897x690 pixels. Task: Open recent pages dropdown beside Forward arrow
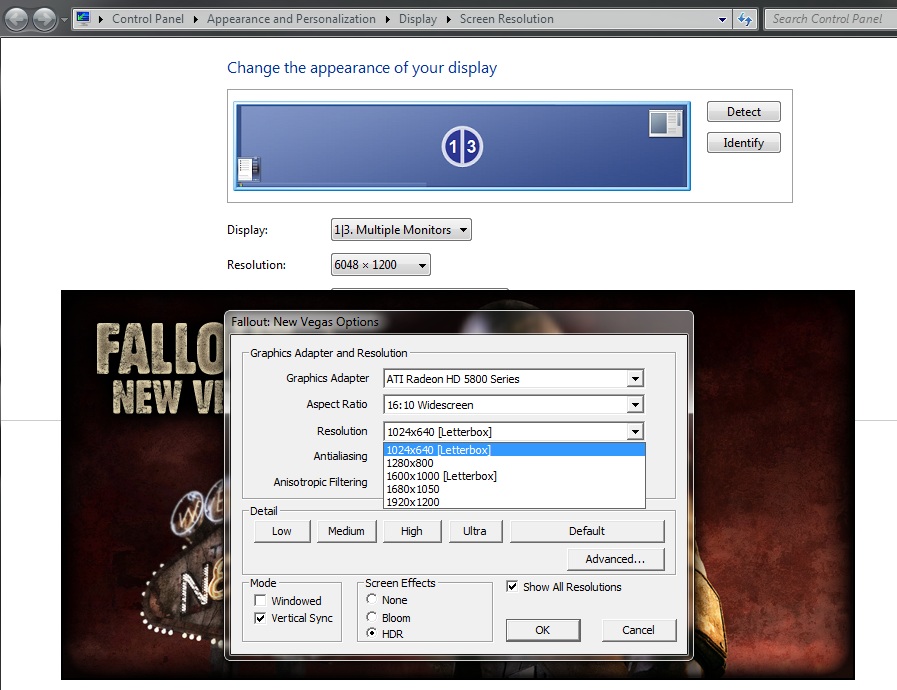64,20
